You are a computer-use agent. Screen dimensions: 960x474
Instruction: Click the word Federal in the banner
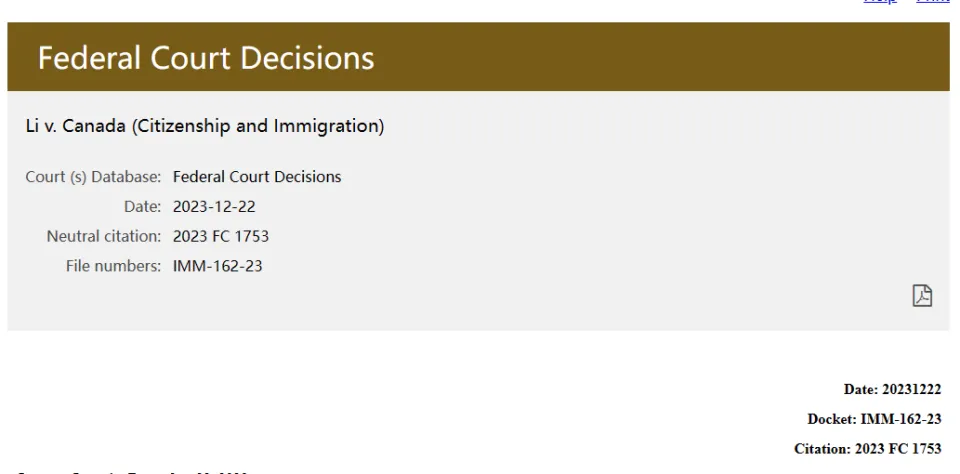click(90, 58)
